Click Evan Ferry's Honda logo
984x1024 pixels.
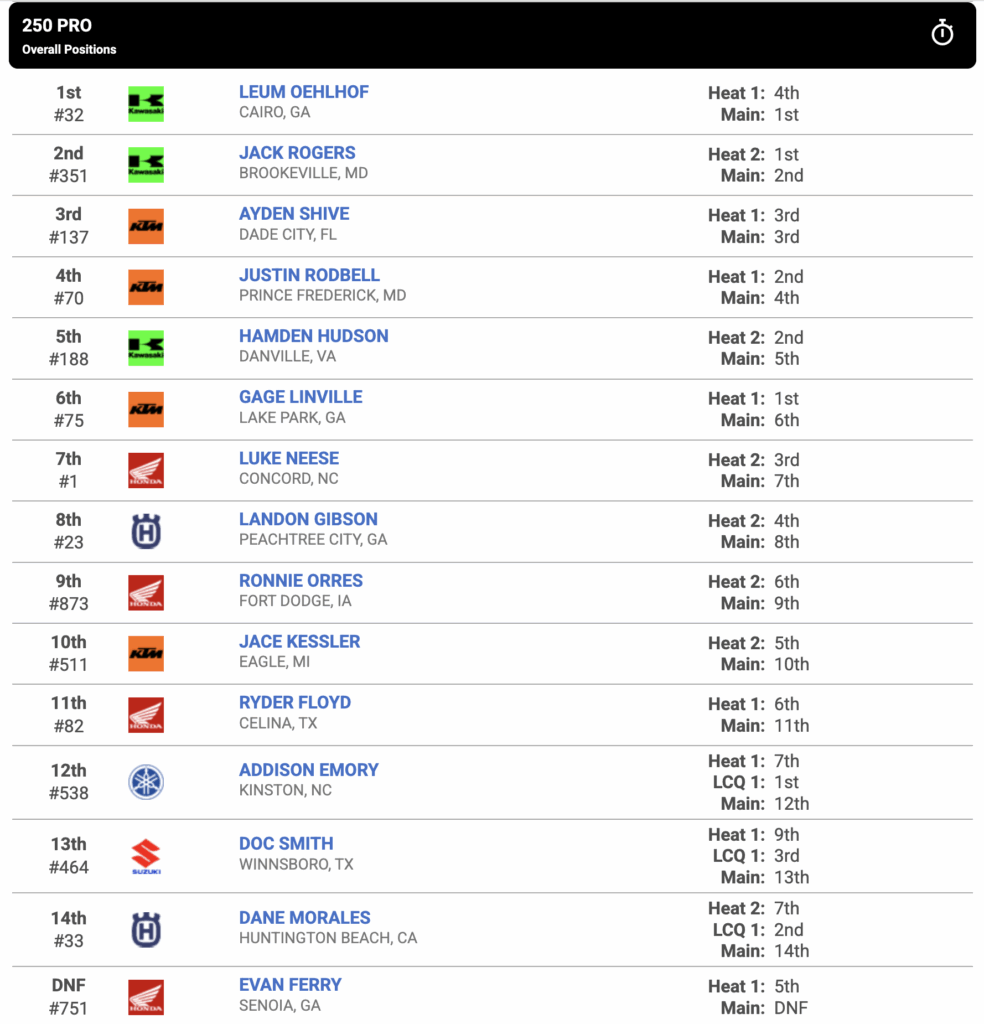146,997
